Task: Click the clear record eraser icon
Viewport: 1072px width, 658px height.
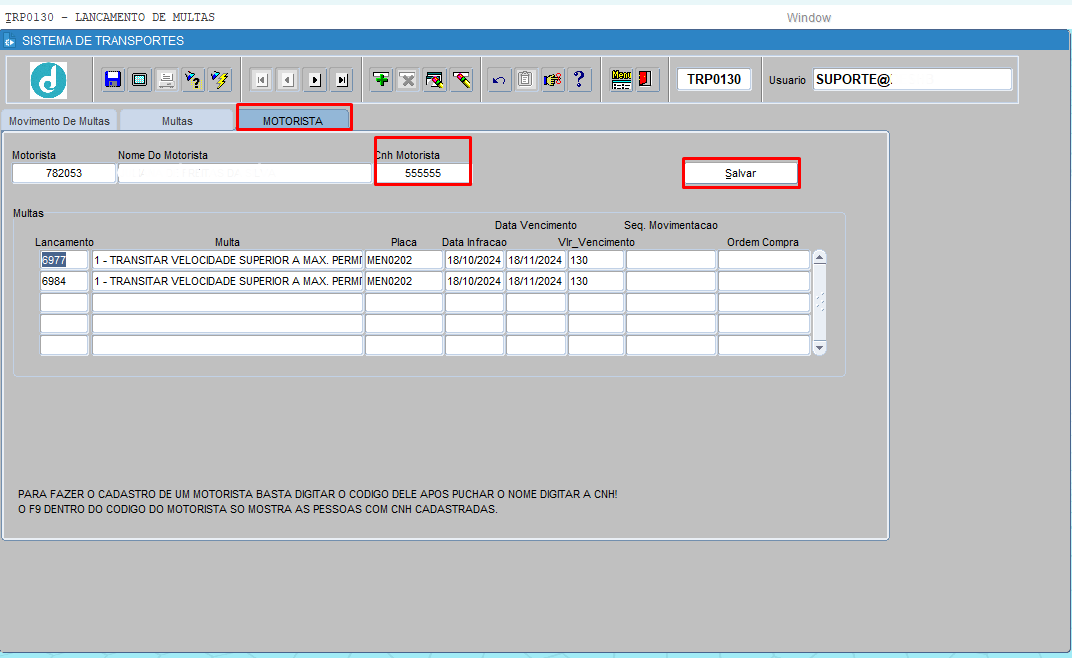Action: [x=461, y=79]
